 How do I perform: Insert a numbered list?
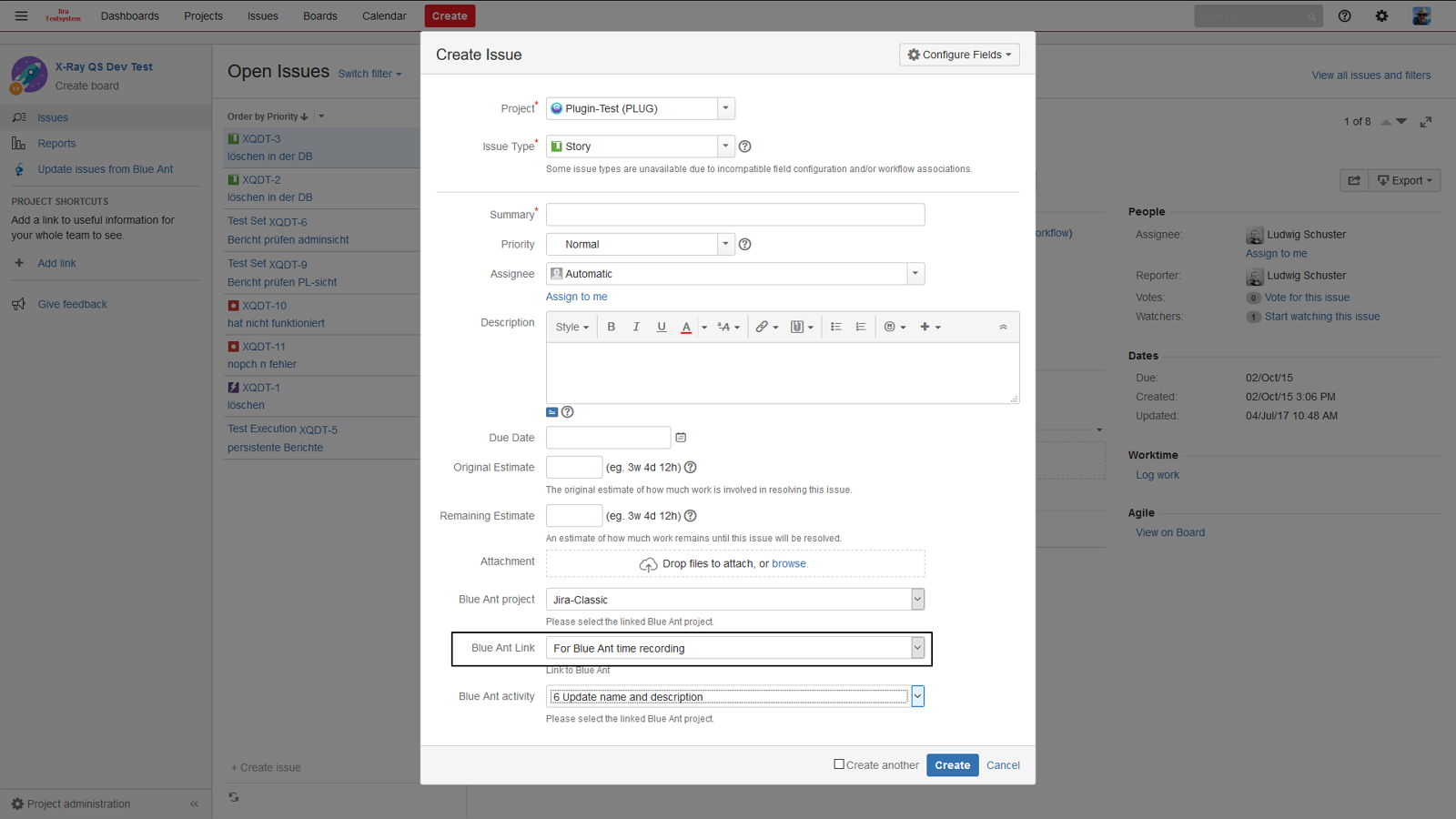(861, 327)
